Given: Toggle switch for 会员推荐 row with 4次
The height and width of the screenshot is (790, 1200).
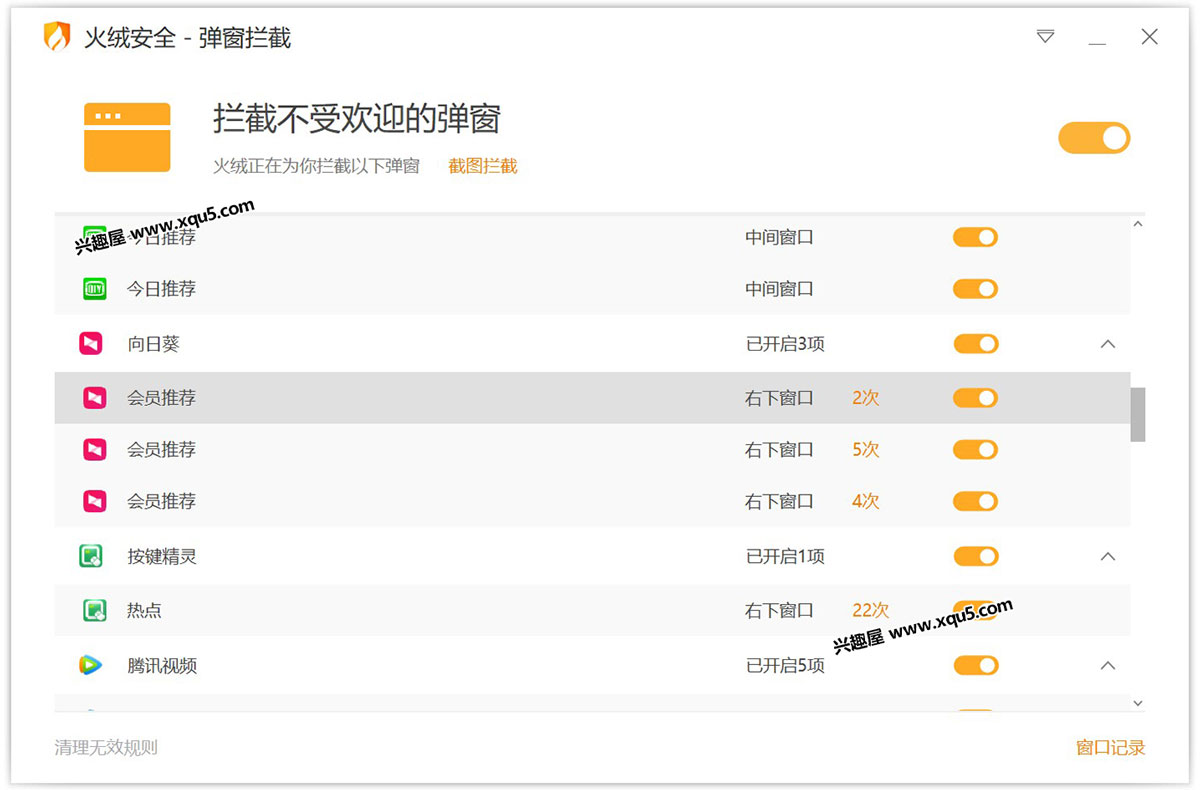Looking at the screenshot, I should (x=975, y=501).
